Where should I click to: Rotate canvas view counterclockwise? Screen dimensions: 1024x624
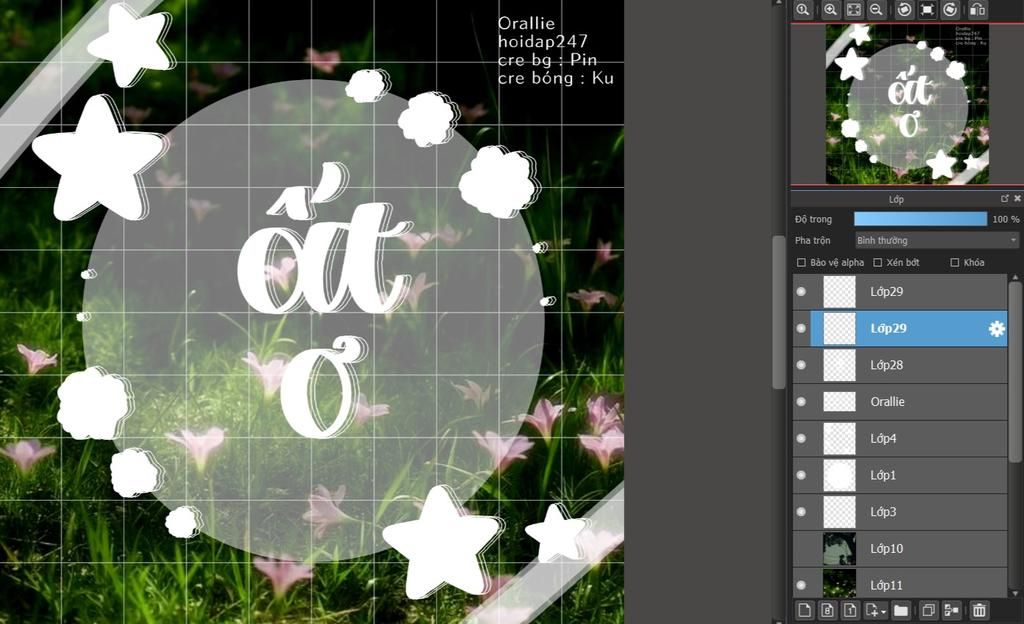(904, 10)
